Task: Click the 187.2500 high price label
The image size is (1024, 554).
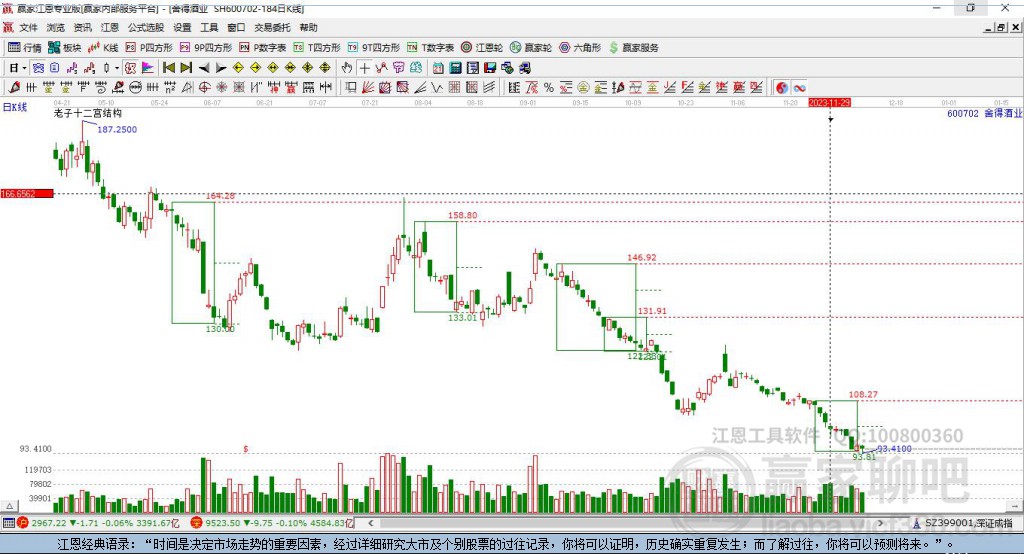Action: pos(117,129)
